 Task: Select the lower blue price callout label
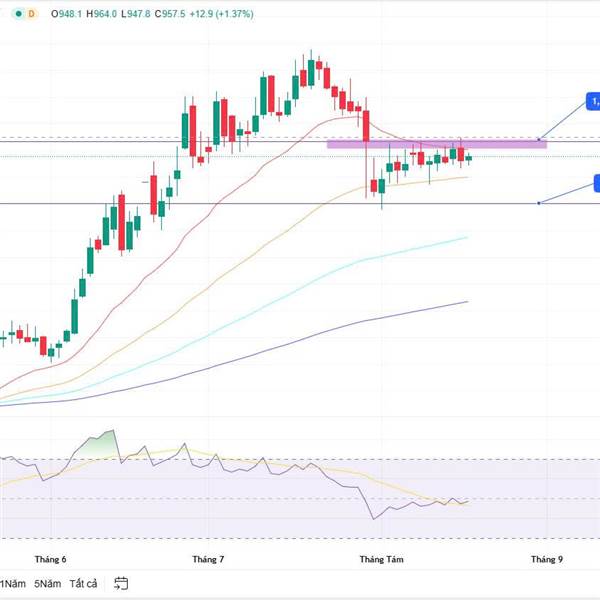tap(597, 183)
